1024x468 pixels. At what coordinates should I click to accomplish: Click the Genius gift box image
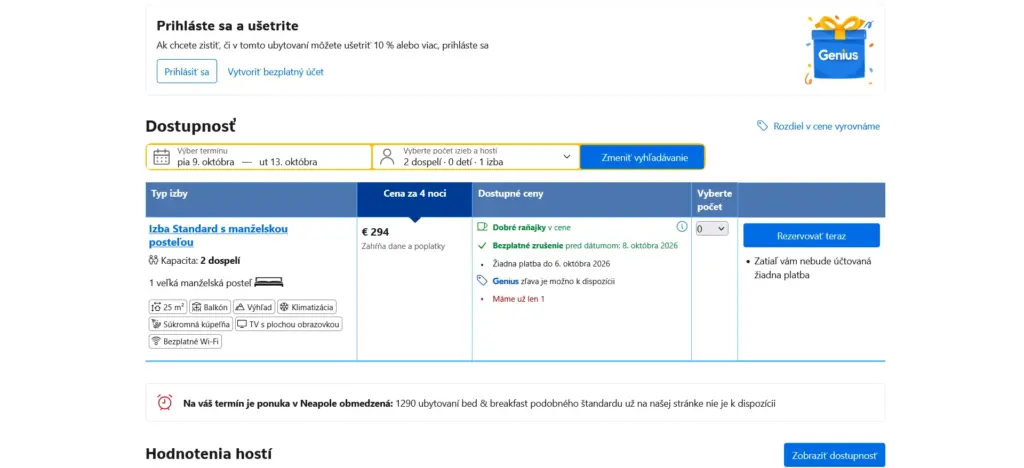coord(837,50)
